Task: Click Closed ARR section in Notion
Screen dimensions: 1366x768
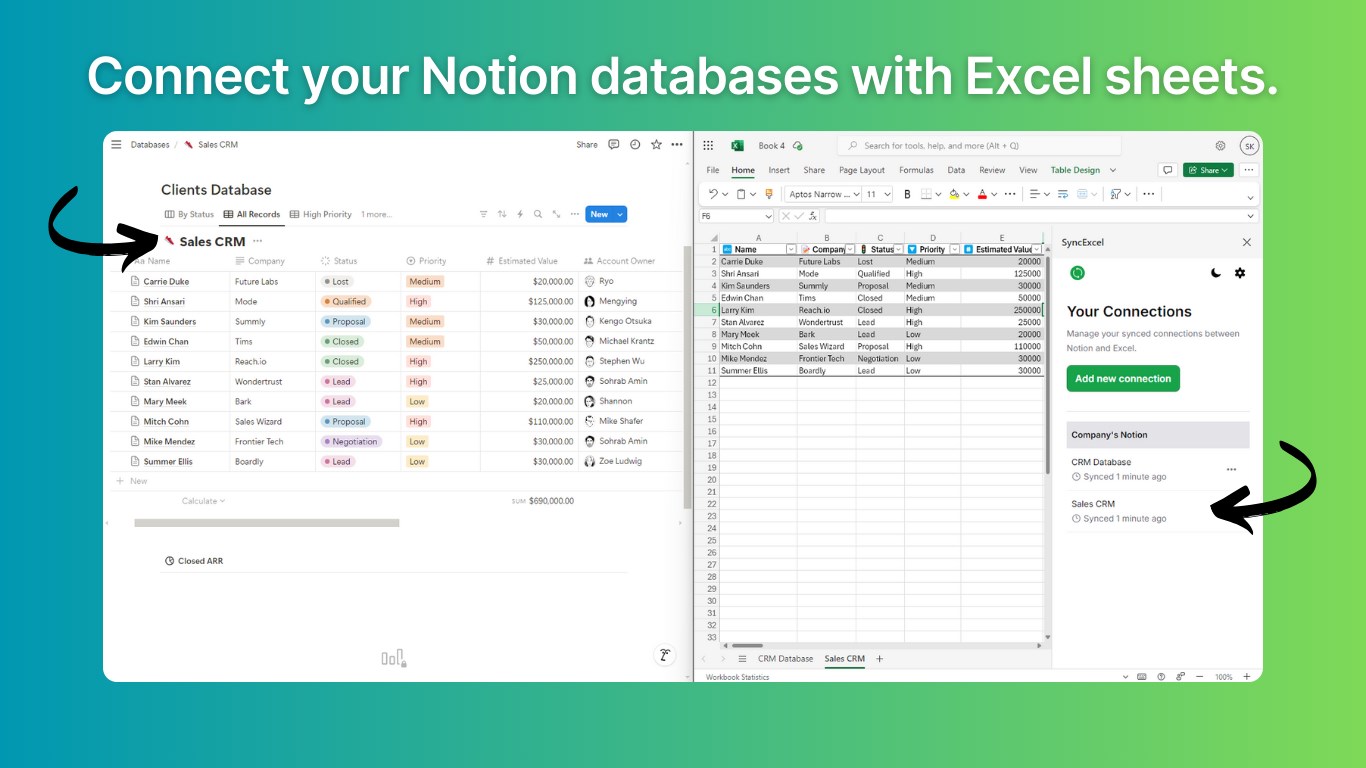Action: point(194,561)
